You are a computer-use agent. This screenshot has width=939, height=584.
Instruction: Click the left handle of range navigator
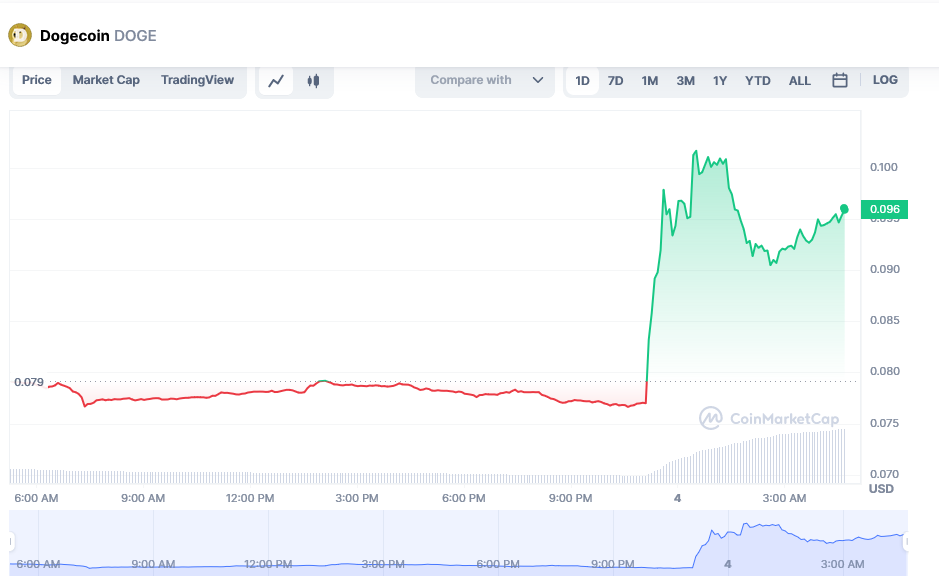point(11,542)
